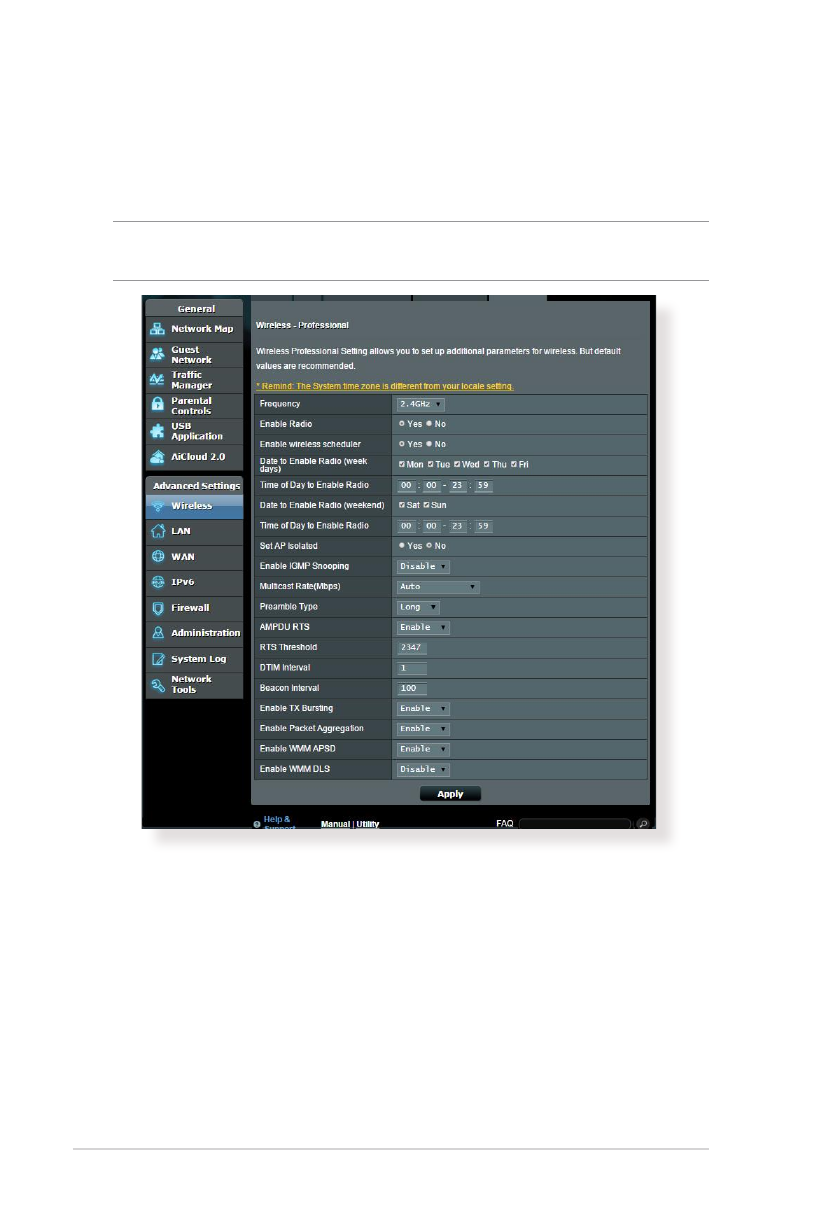This screenshot has height=1230, width=828.
Task: Open the Manual link in footer
Action: tap(335, 824)
